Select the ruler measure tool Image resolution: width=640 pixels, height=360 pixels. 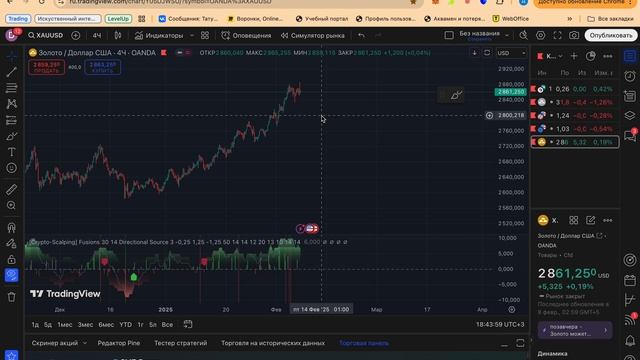coord(11,189)
